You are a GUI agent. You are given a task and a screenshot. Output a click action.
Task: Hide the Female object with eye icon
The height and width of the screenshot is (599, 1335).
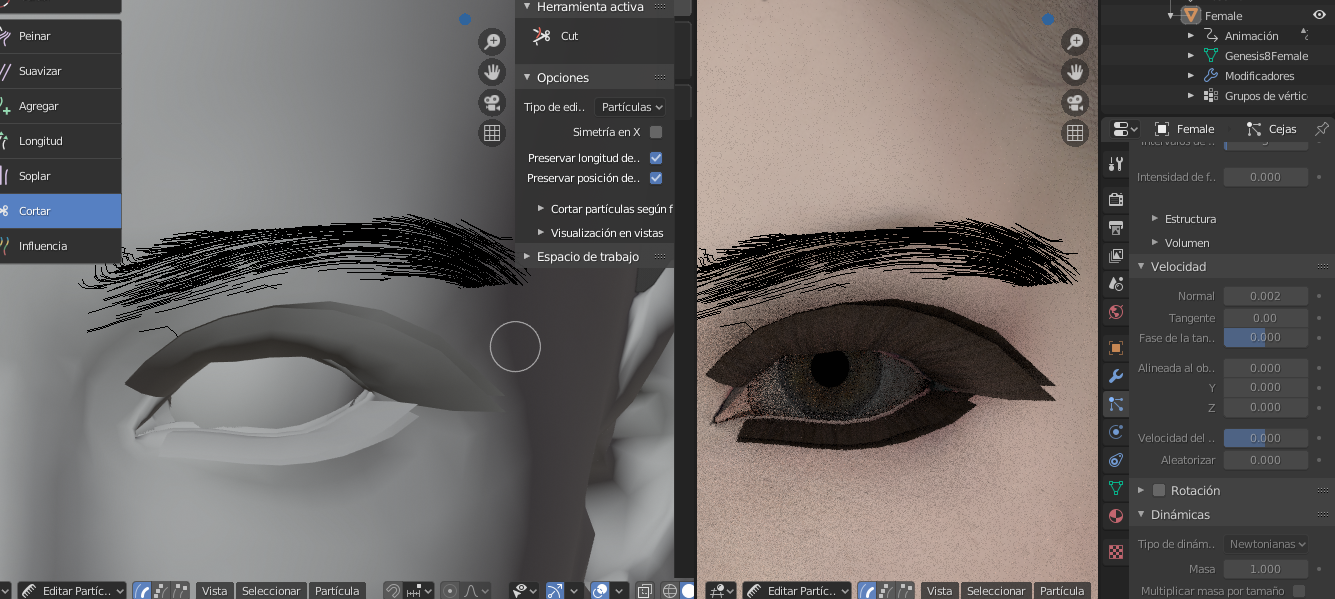[x=1319, y=15]
